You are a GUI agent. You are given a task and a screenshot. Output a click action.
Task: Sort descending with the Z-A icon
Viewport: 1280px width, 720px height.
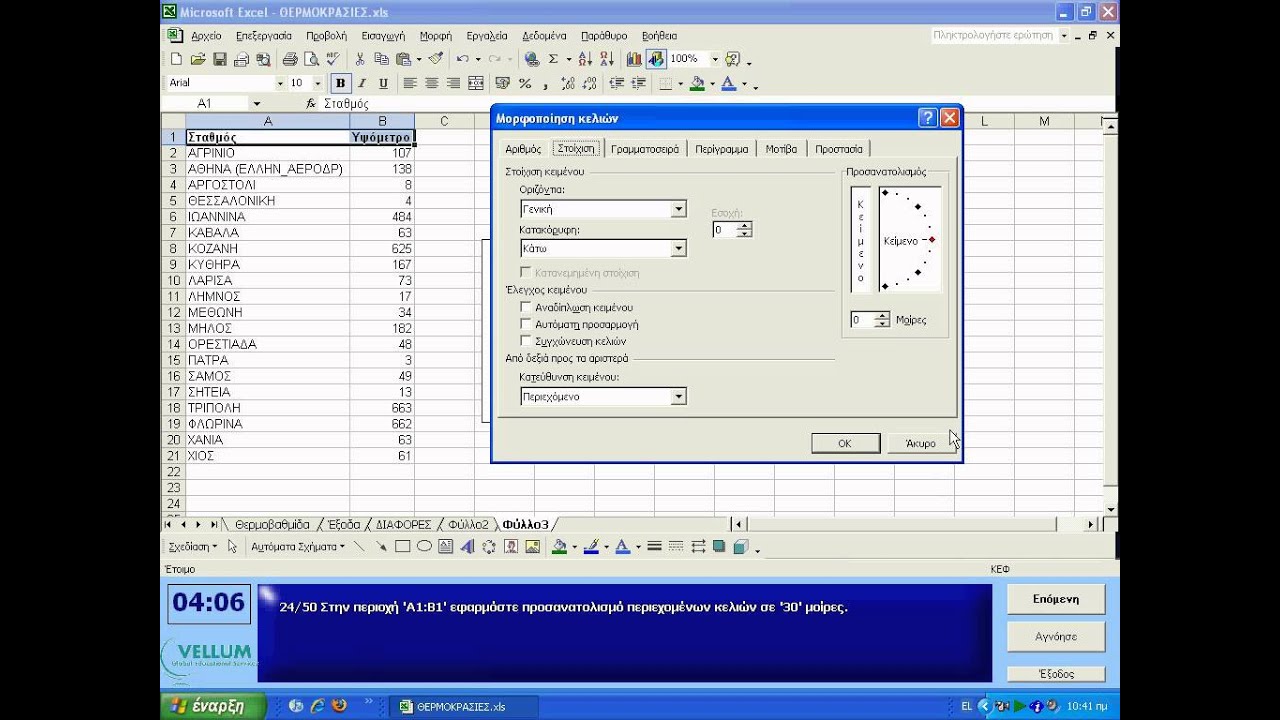click(607, 59)
